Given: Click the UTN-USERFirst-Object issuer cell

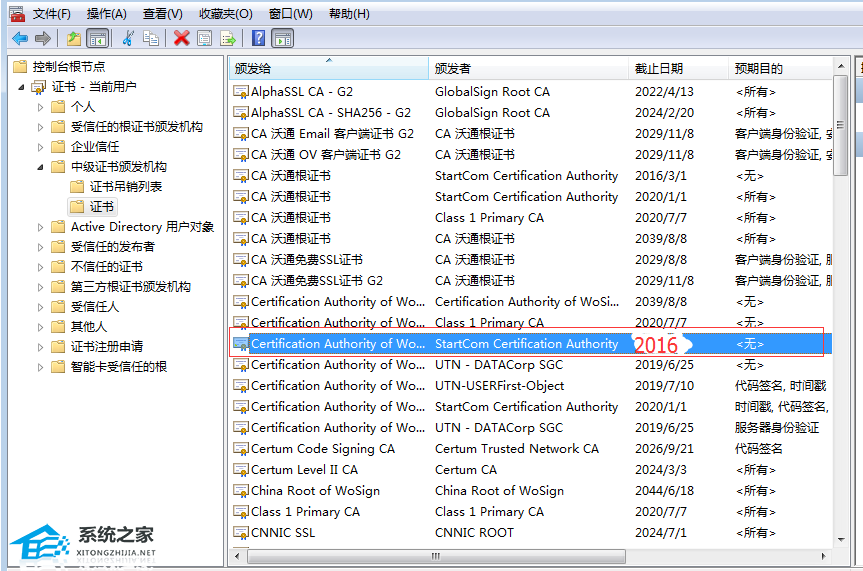Looking at the screenshot, I should [x=500, y=386].
